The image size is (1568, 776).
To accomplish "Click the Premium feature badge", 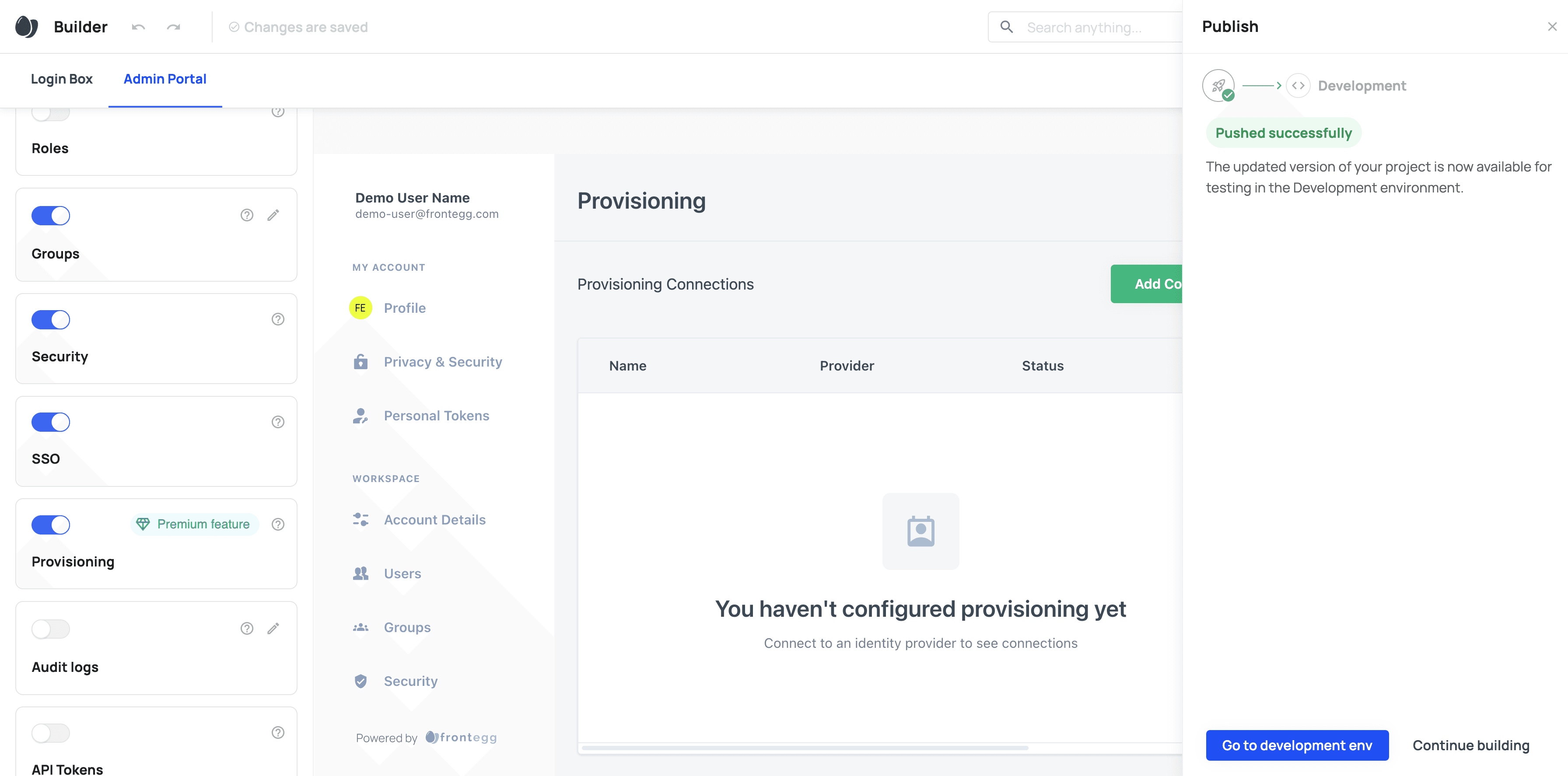I will pos(194,524).
